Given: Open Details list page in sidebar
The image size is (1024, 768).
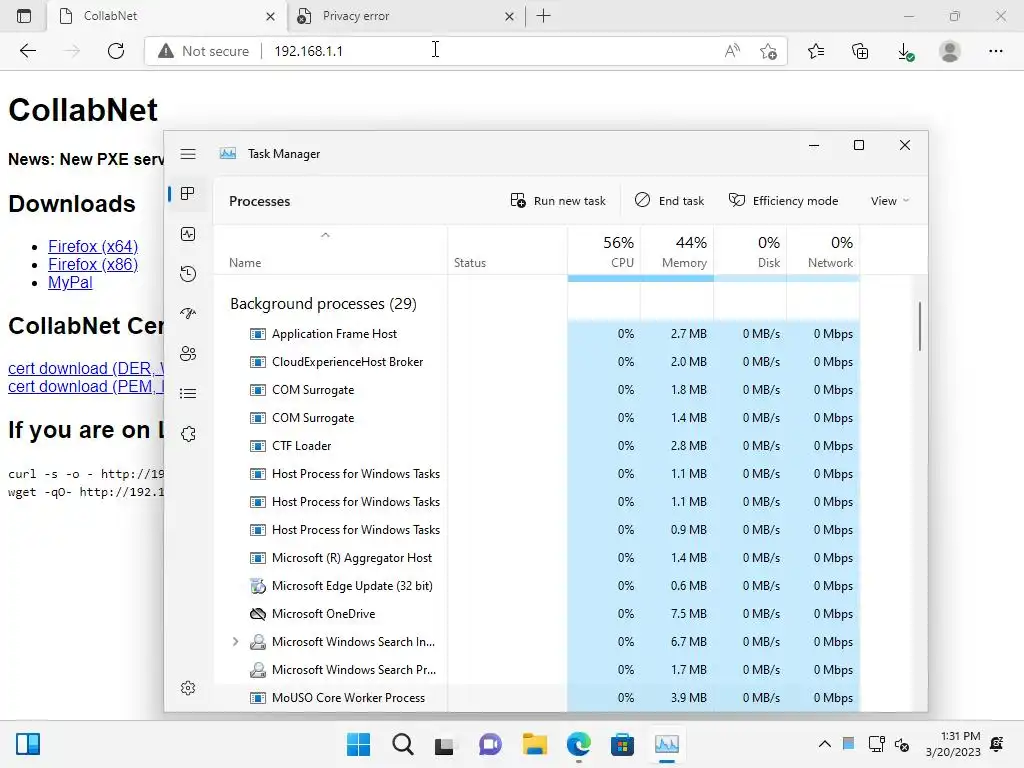Looking at the screenshot, I should pyautogui.click(x=188, y=393).
